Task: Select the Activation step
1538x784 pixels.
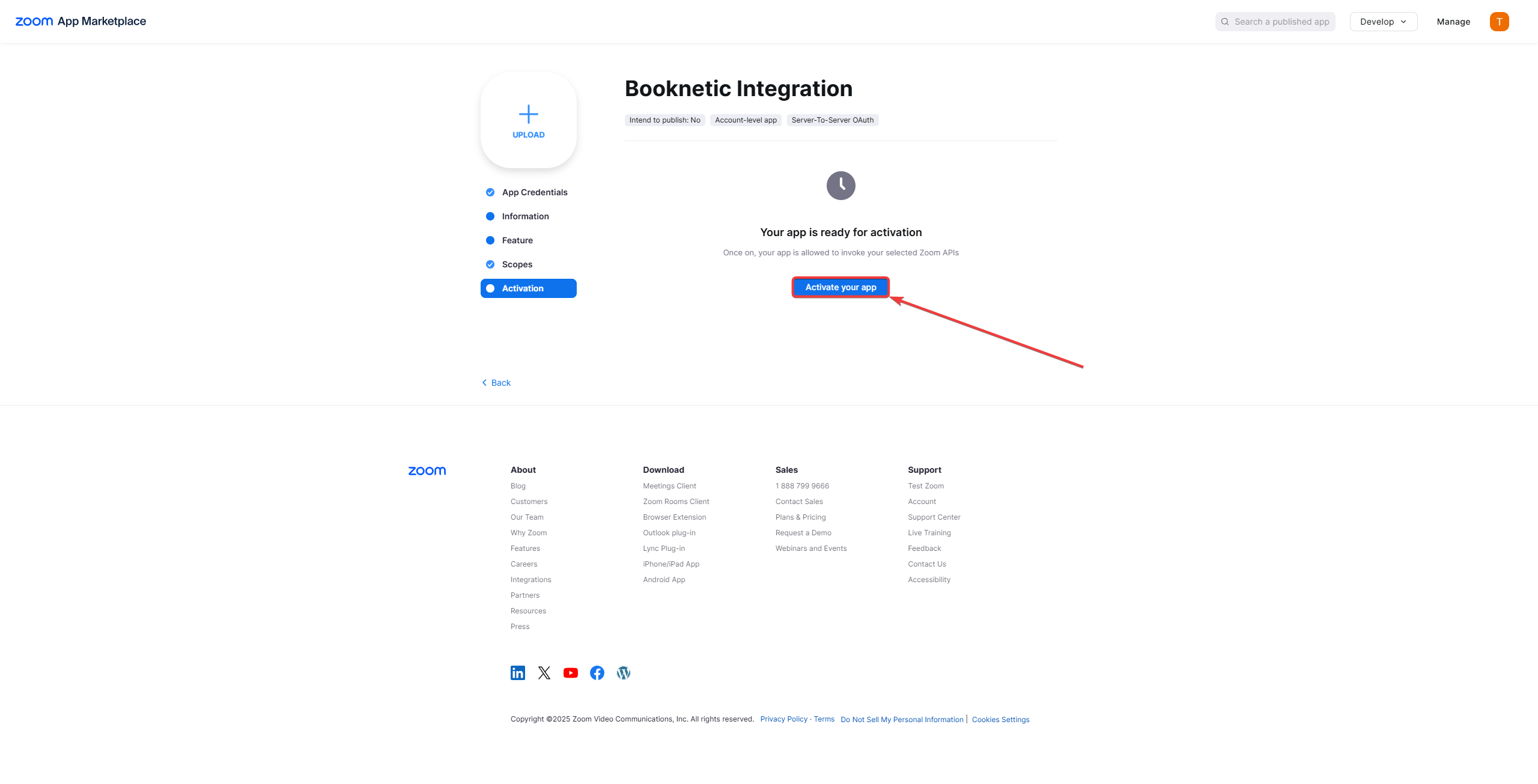Action: pyautogui.click(x=529, y=288)
